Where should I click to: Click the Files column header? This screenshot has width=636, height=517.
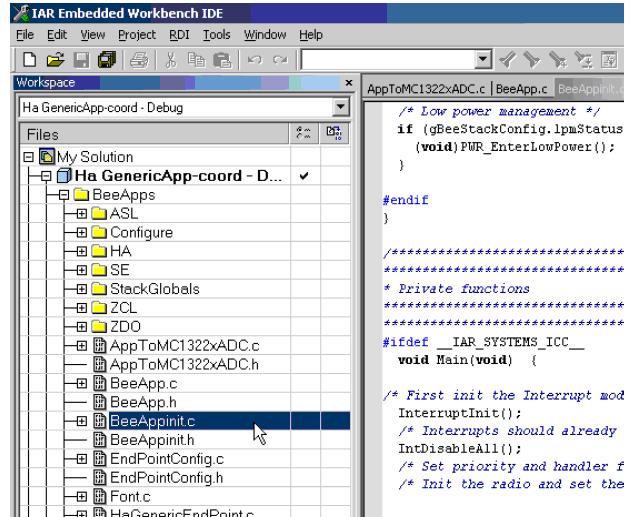(x=155, y=134)
